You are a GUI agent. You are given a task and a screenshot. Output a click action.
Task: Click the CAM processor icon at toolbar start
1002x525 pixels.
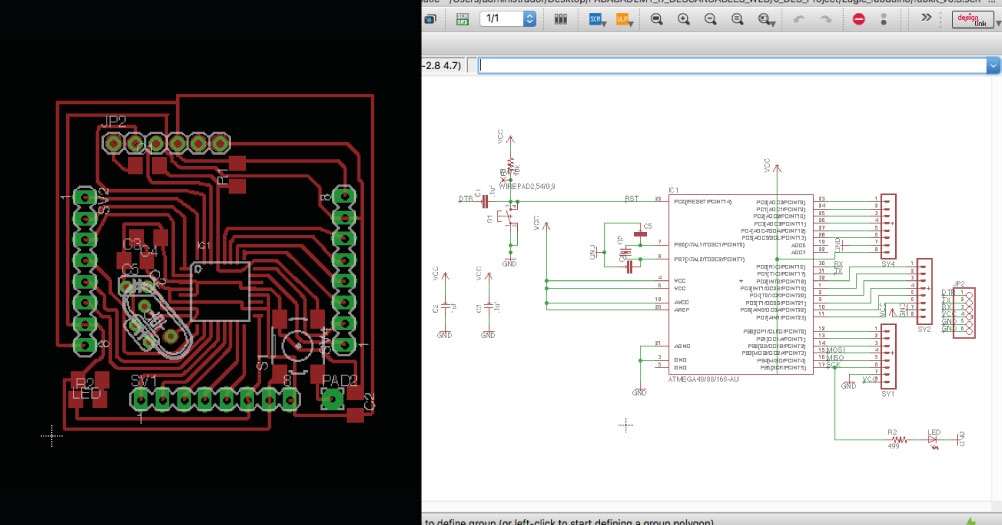pos(429,19)
